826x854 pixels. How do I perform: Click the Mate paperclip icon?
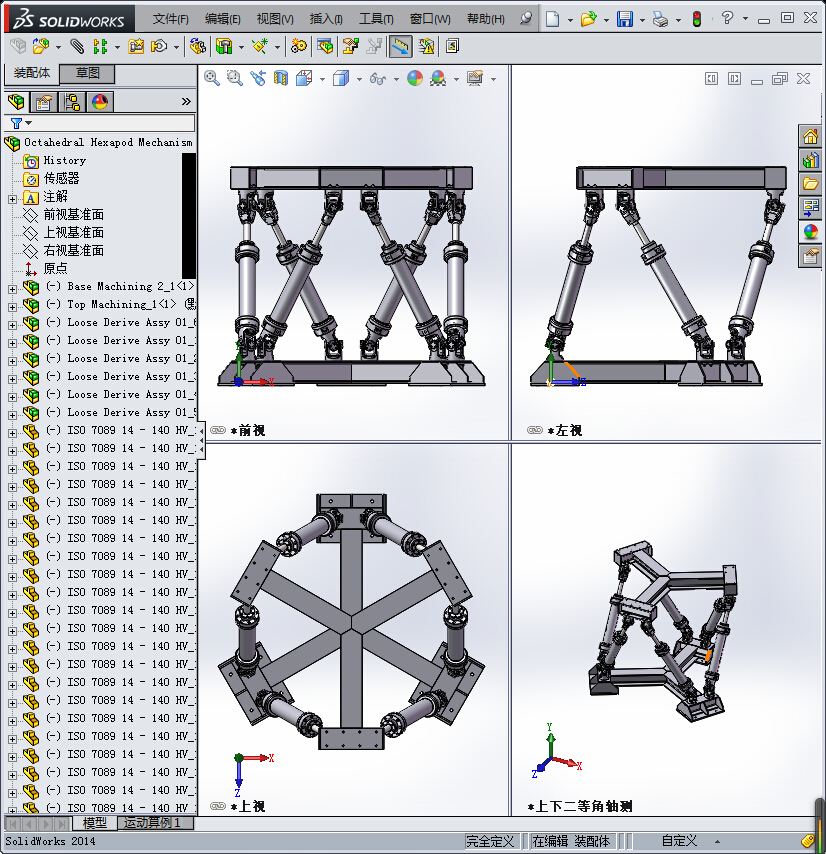(x=77, y=46)
